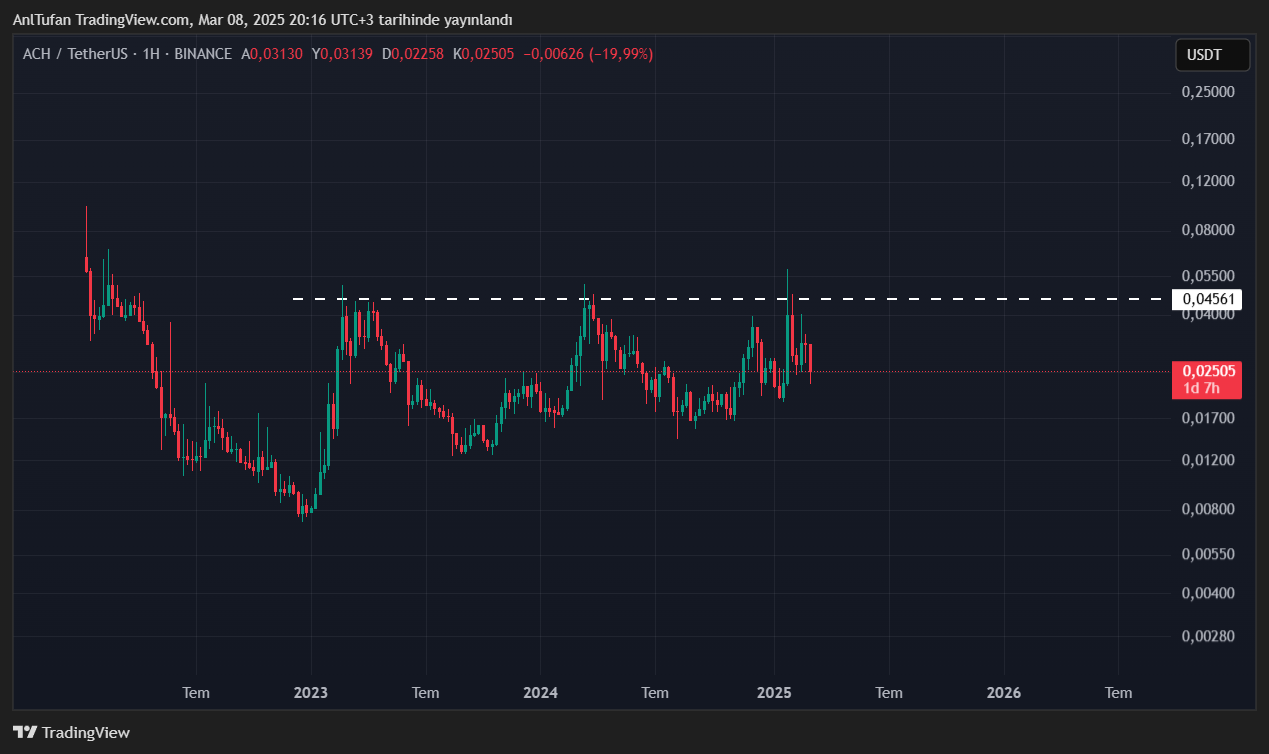Click the 0,08000 price scale label
The height and width of the screenshot is (754, 1269).
coord(1208,229)
